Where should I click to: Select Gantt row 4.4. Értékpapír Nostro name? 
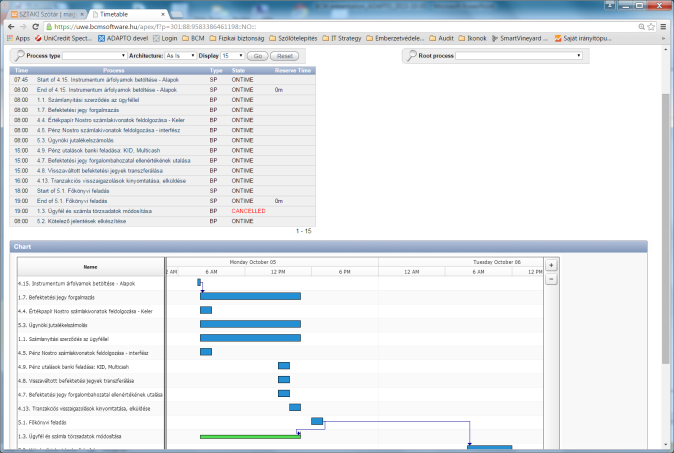[x=85, y=311]
